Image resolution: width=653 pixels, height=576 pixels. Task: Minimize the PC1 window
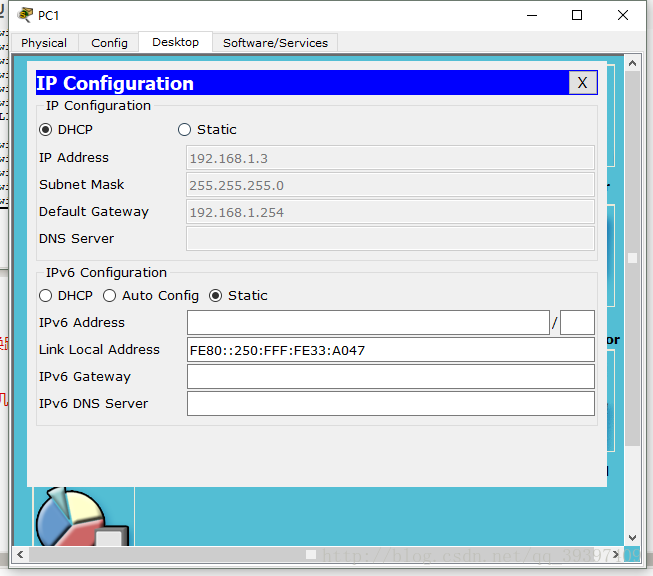[532, 15]
